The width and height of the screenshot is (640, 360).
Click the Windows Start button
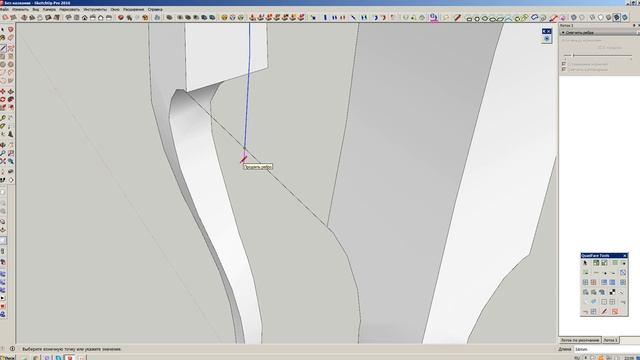[7, 358]
